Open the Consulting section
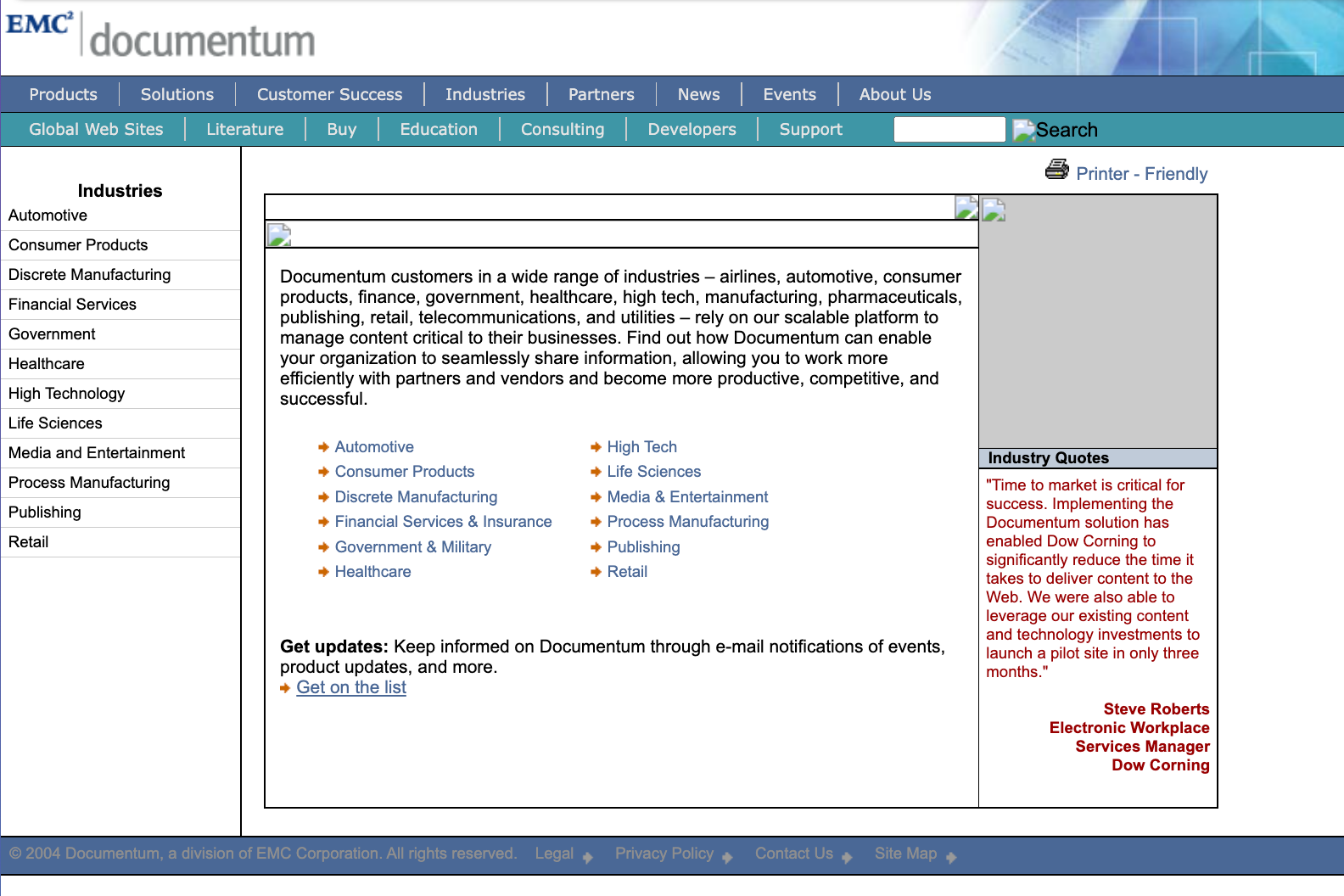Screen dimensions: 1344x896 tap(563, 129)
